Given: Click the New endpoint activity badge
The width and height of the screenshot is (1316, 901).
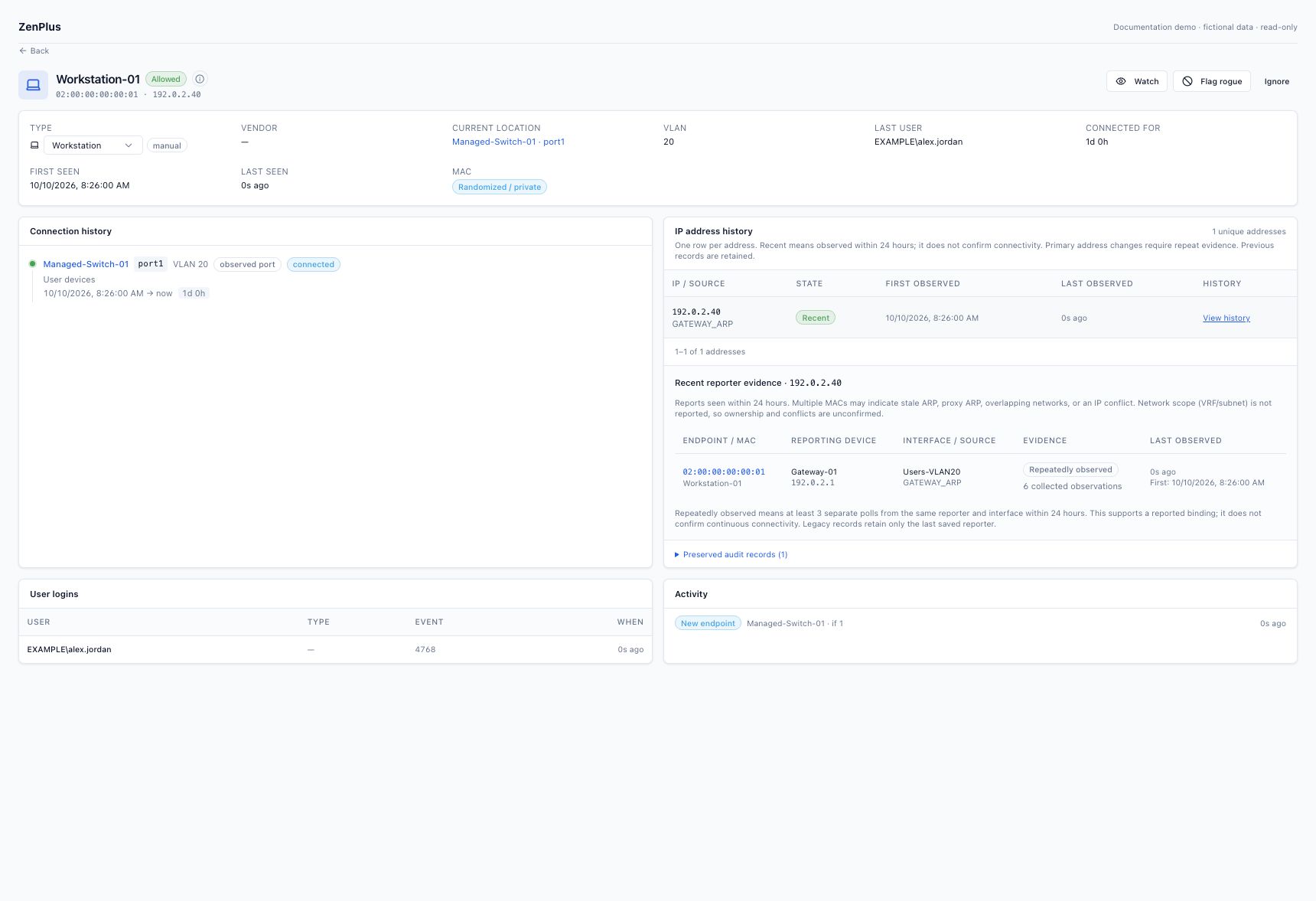Looking at the screenshot, I should tap(708, 623).
